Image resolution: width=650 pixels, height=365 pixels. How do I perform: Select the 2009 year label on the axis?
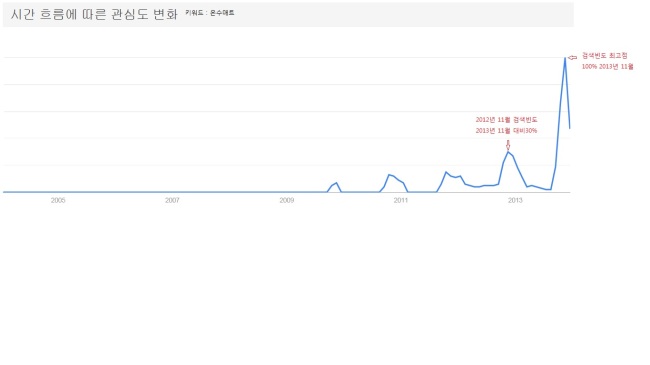pos(286,200)
